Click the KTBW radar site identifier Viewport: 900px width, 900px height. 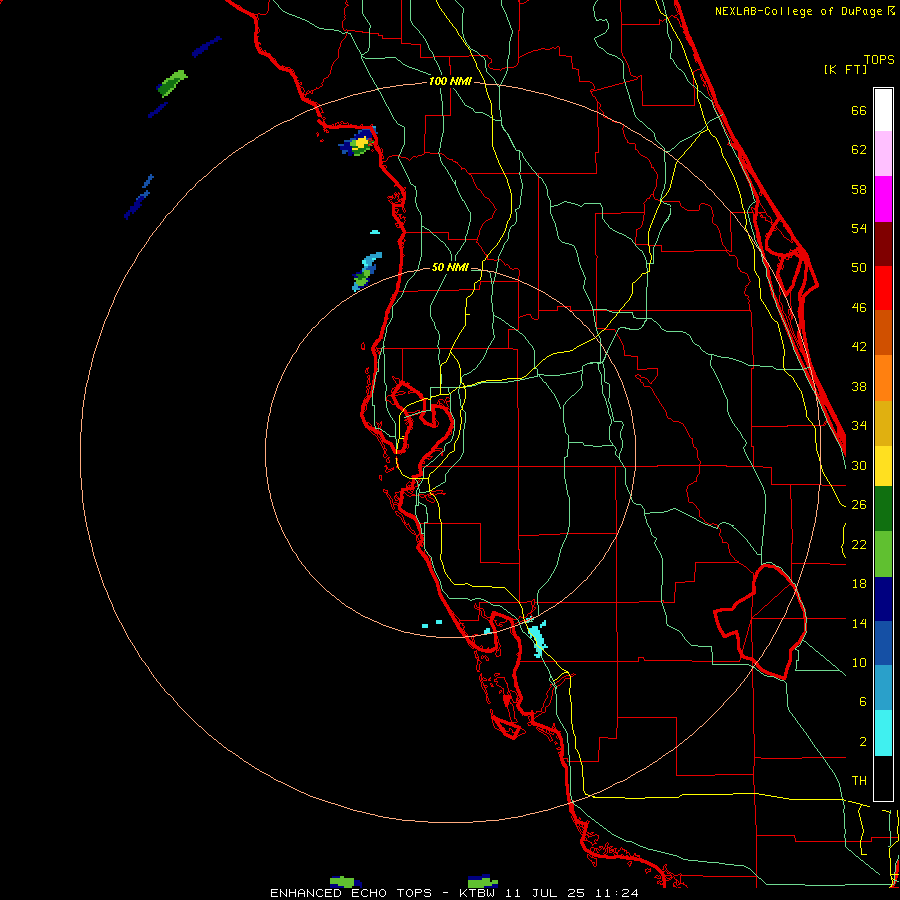(478, 893)
